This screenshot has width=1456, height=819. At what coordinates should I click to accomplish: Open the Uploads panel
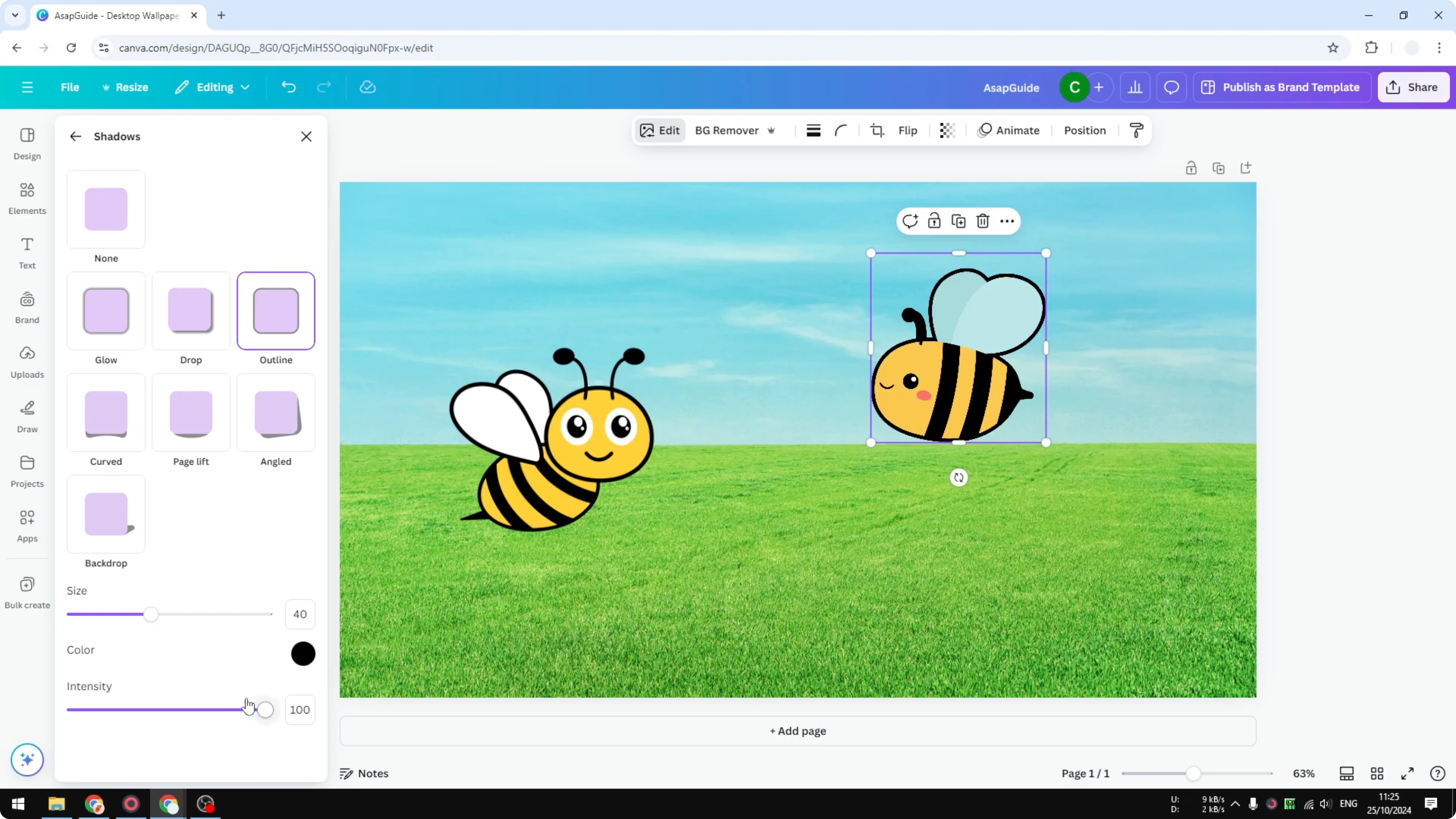27,362
